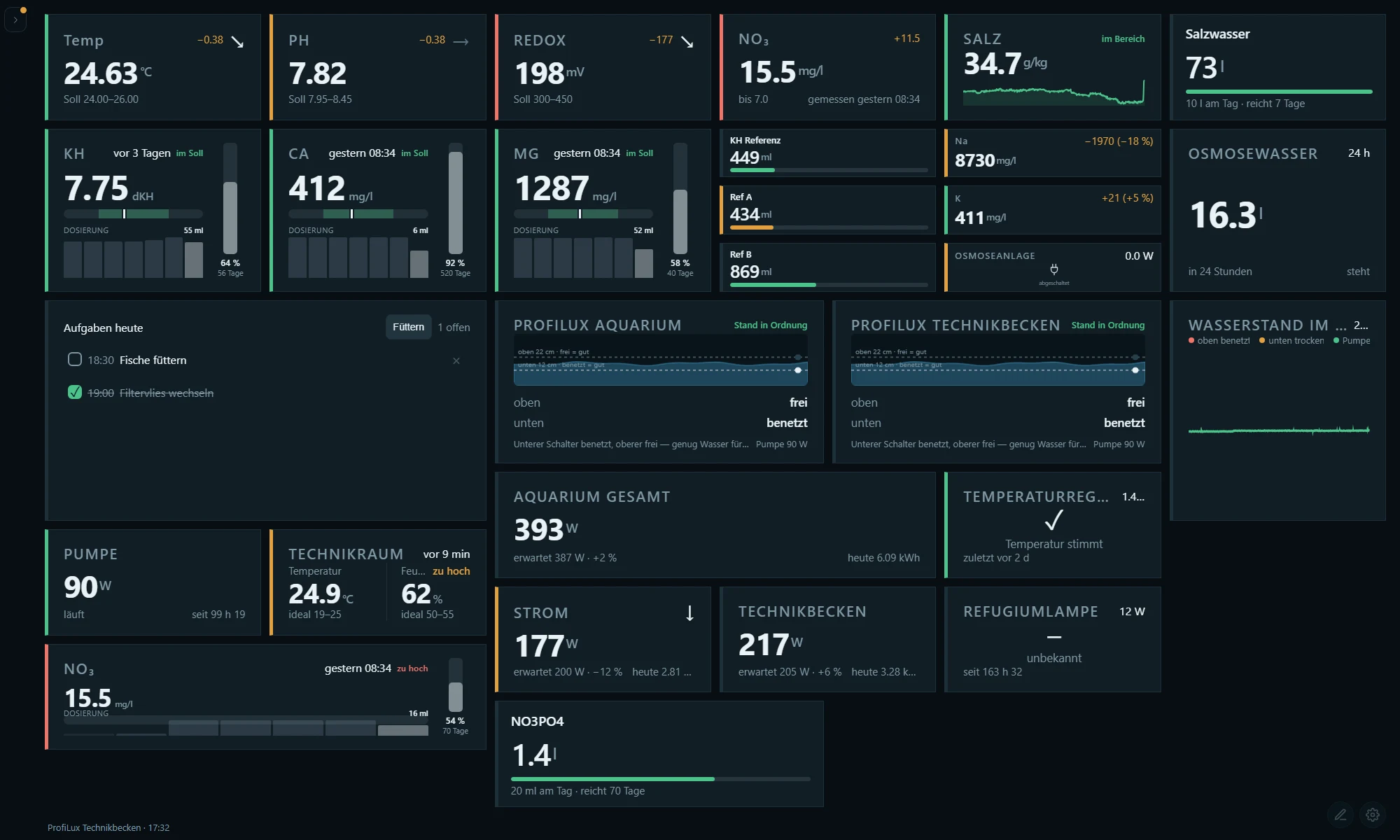Click the NO3PO4 supply progress bar
The height and width of the screenshot is (840, 1400).
tap(660, 778)
